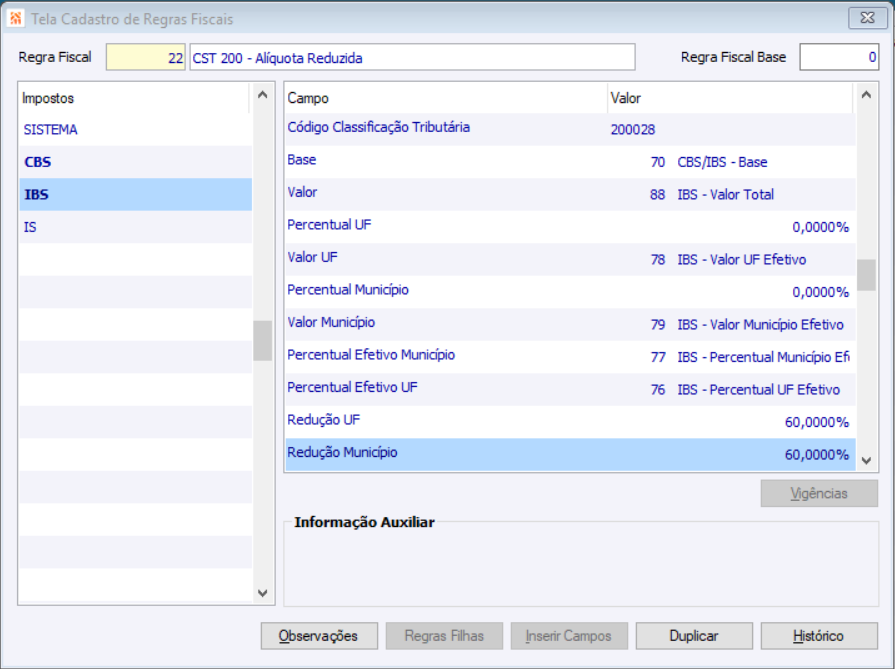Select the Base field row

(x=570, y=162)
